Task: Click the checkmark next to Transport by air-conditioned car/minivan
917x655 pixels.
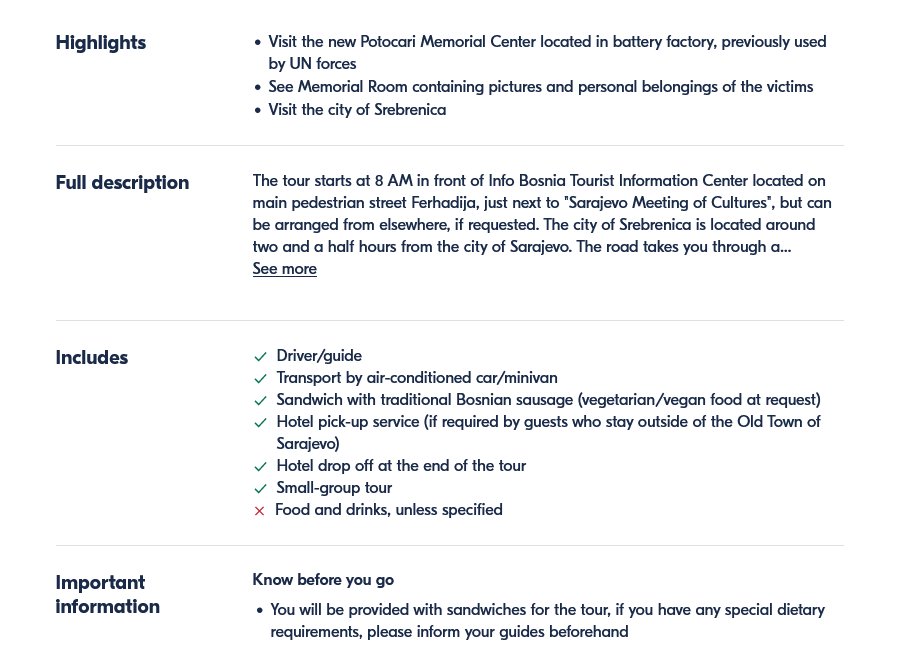Action: pyautogui.click(x=260, y=379)
